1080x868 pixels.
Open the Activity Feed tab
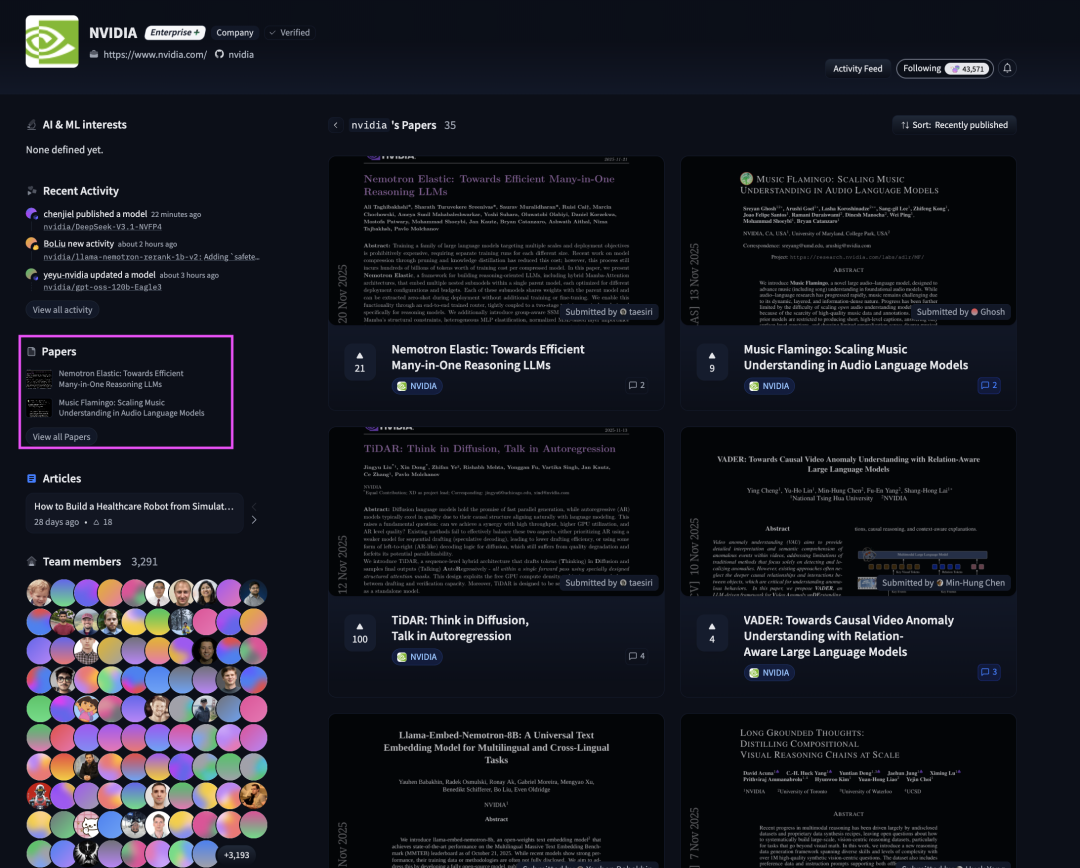click(x=857, y=68)
